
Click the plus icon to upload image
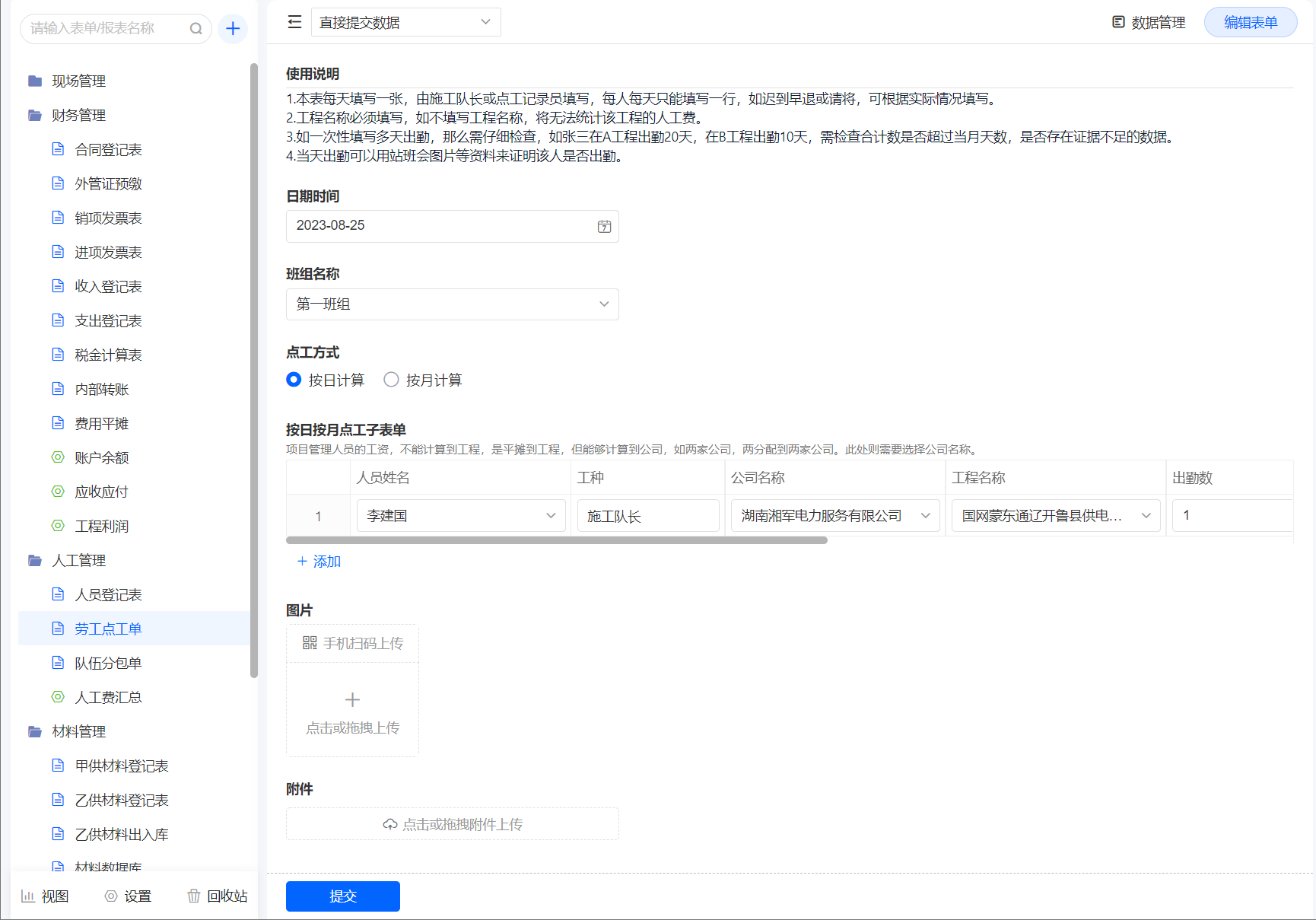[352, 699]
